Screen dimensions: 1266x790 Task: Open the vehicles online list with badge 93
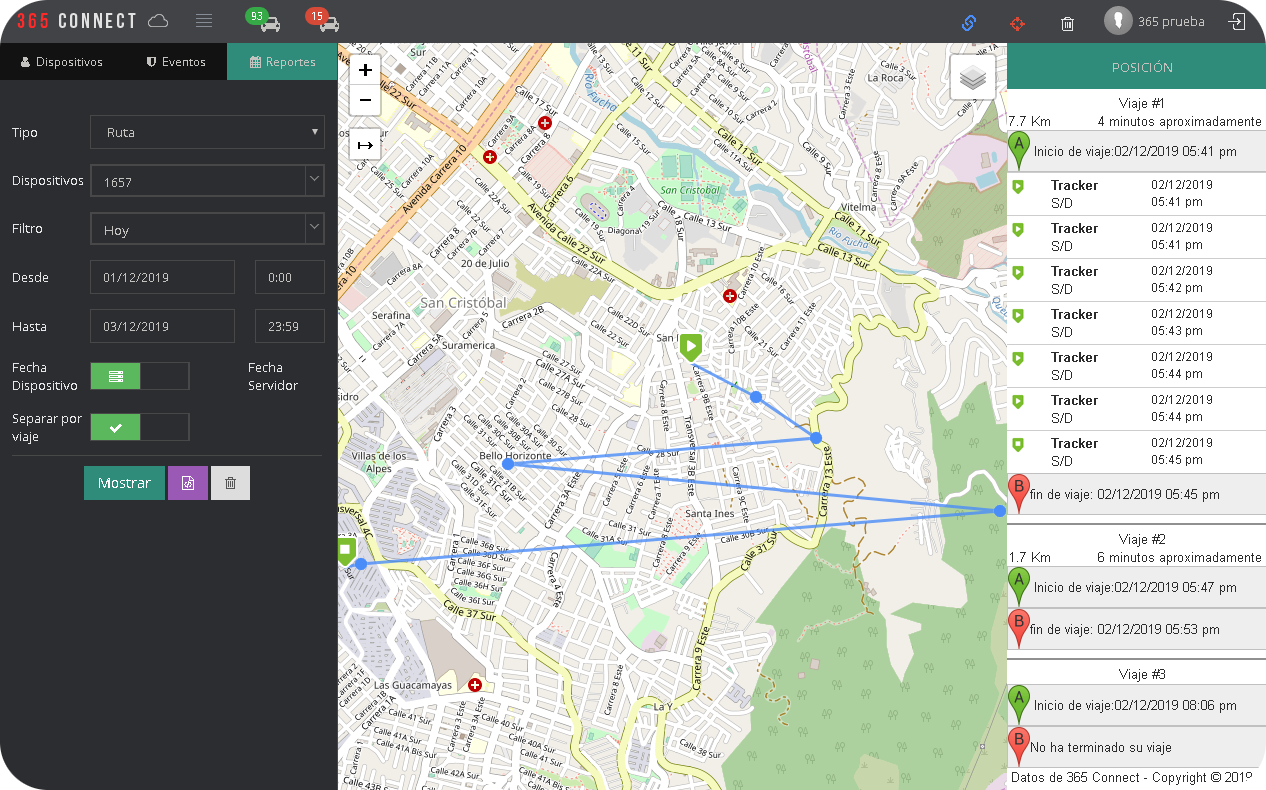pyautogui.click(x=262, y=20)
